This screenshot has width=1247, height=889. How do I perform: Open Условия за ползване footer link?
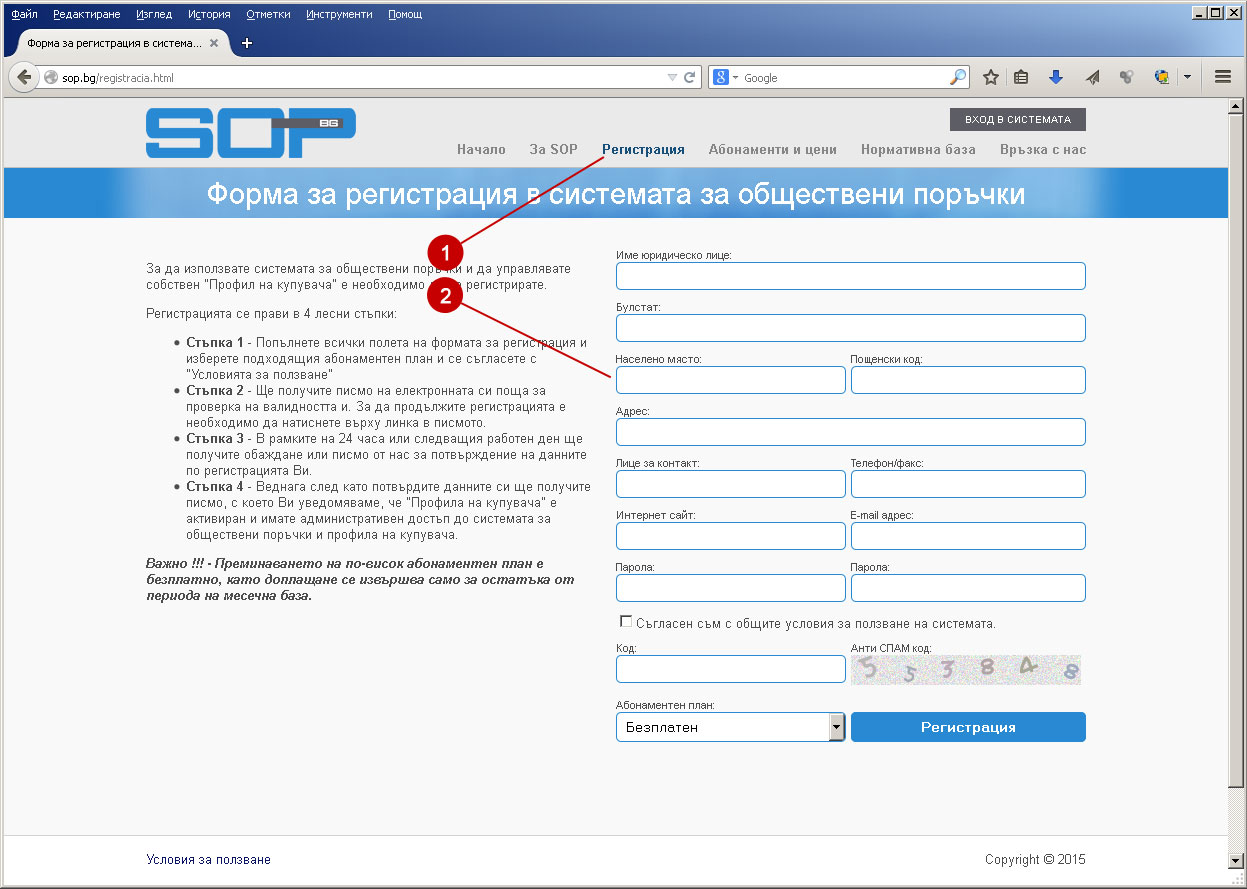pos(208,860)
